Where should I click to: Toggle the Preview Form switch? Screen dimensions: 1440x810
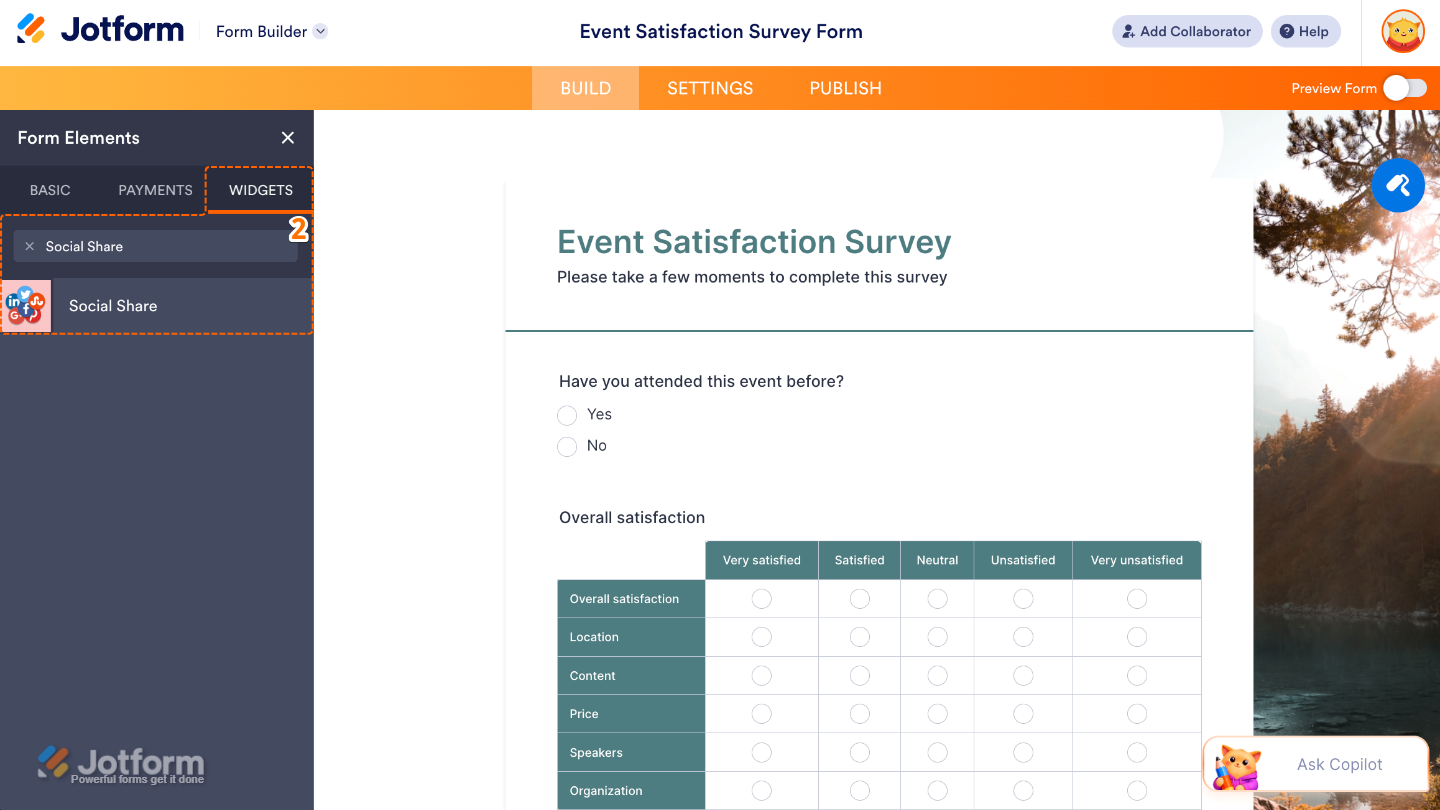(x=1405, y=88)
